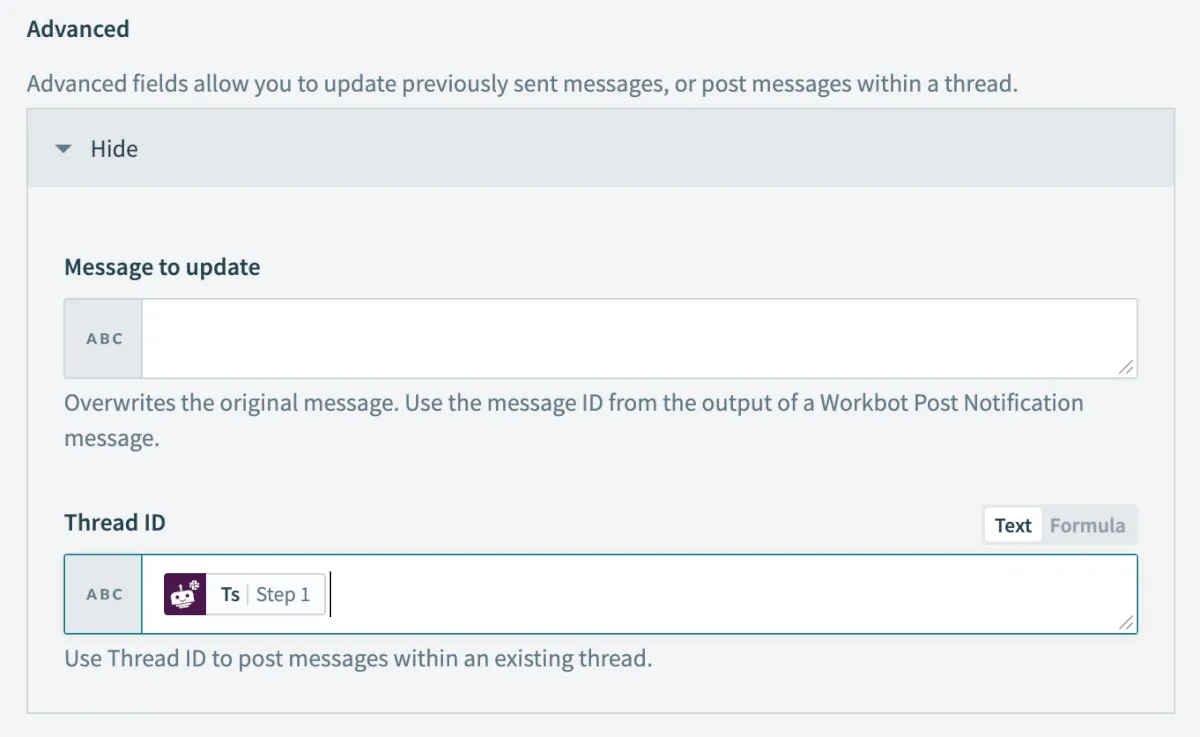Switch Thread ID field to Formula mode
The image size is (1200, 737).
pyautogui.click(x=1087, y=525)
